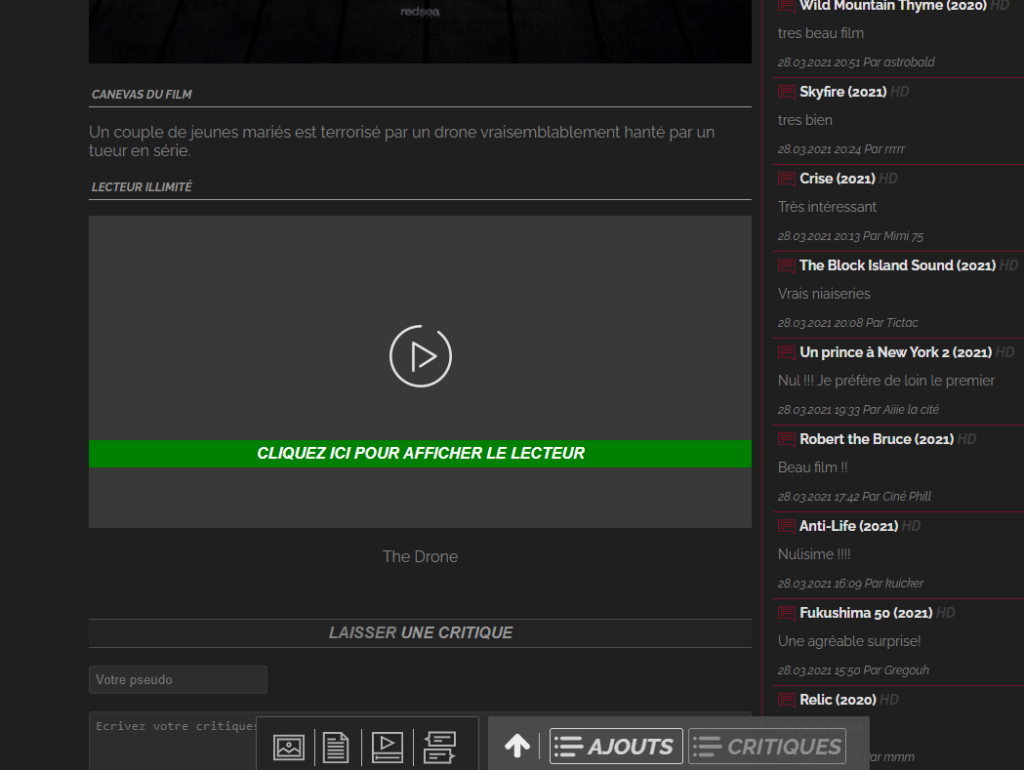Open the video player icon in bottom toolbar

click(387, 747)
